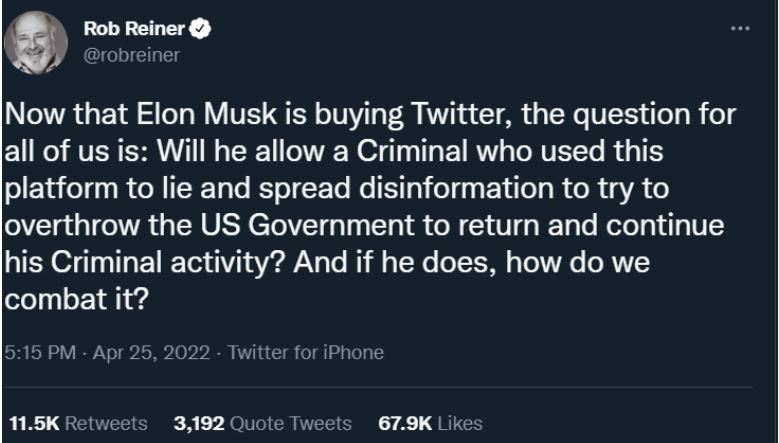Click the bold 67.9K like count
779x443 pixels.
pyautogui.click(x=404, y=423)
